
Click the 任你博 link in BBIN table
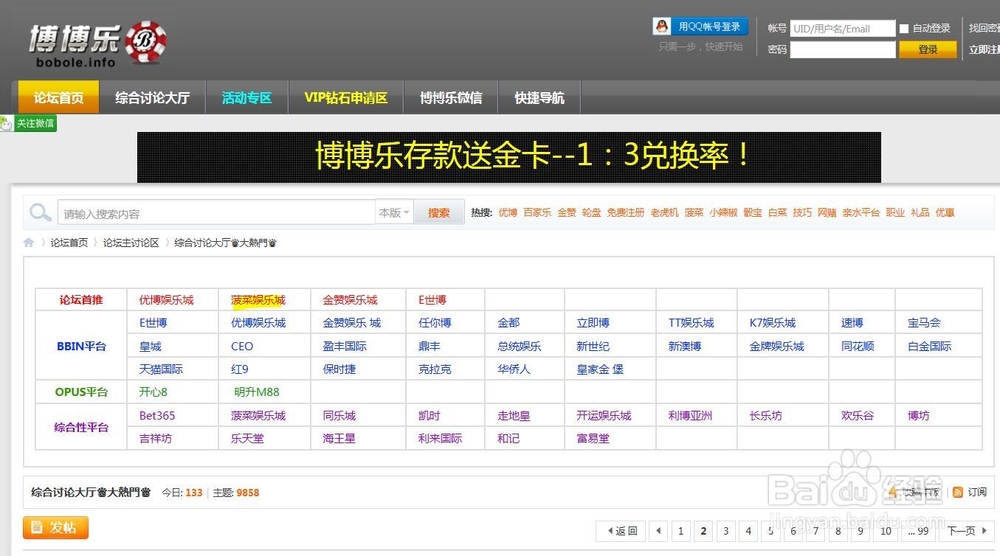pos(435,323)
